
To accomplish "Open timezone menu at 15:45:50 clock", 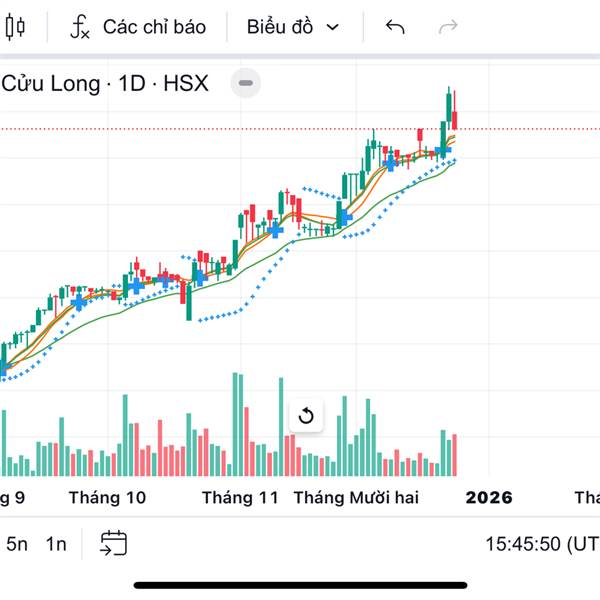I will [540, 545].
